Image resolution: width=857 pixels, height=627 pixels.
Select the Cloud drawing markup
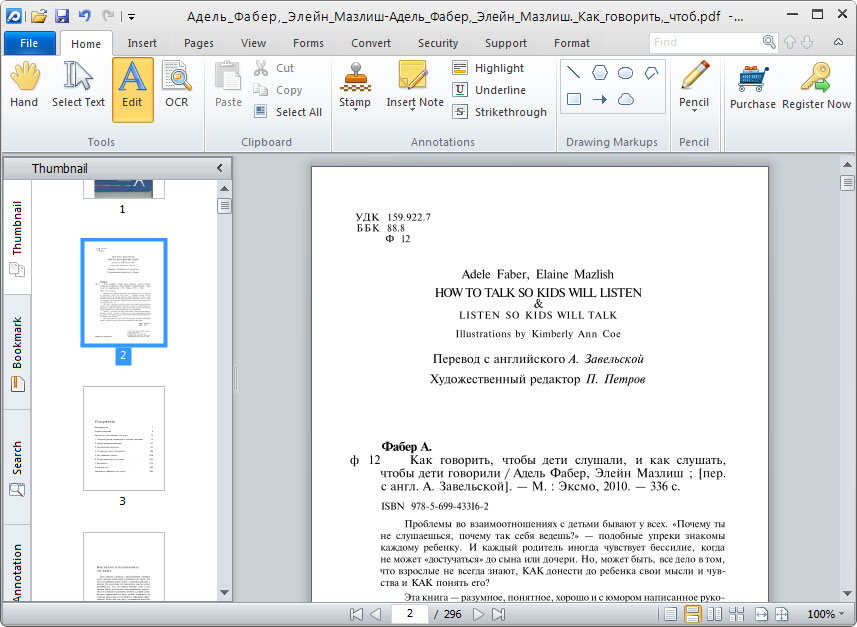point(625,99)
